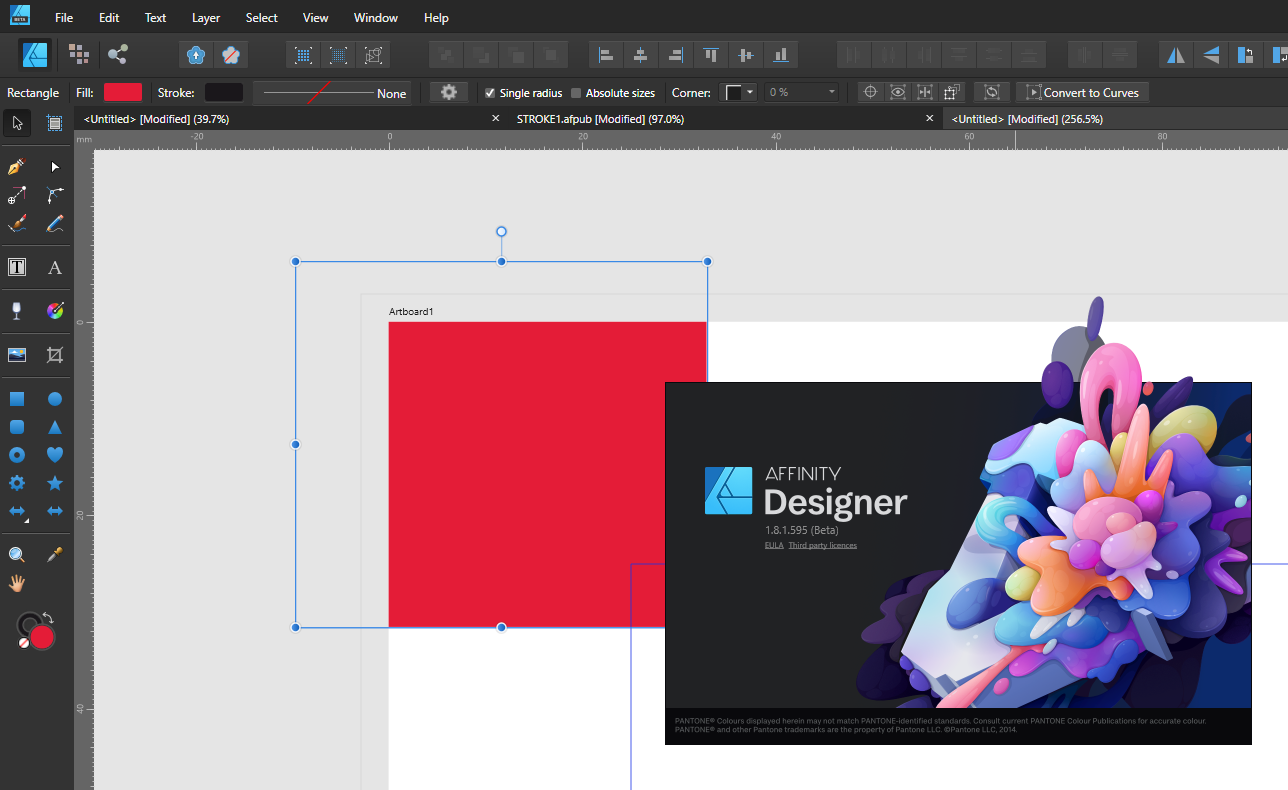Swap fill and stroke colours arrow

47,618
